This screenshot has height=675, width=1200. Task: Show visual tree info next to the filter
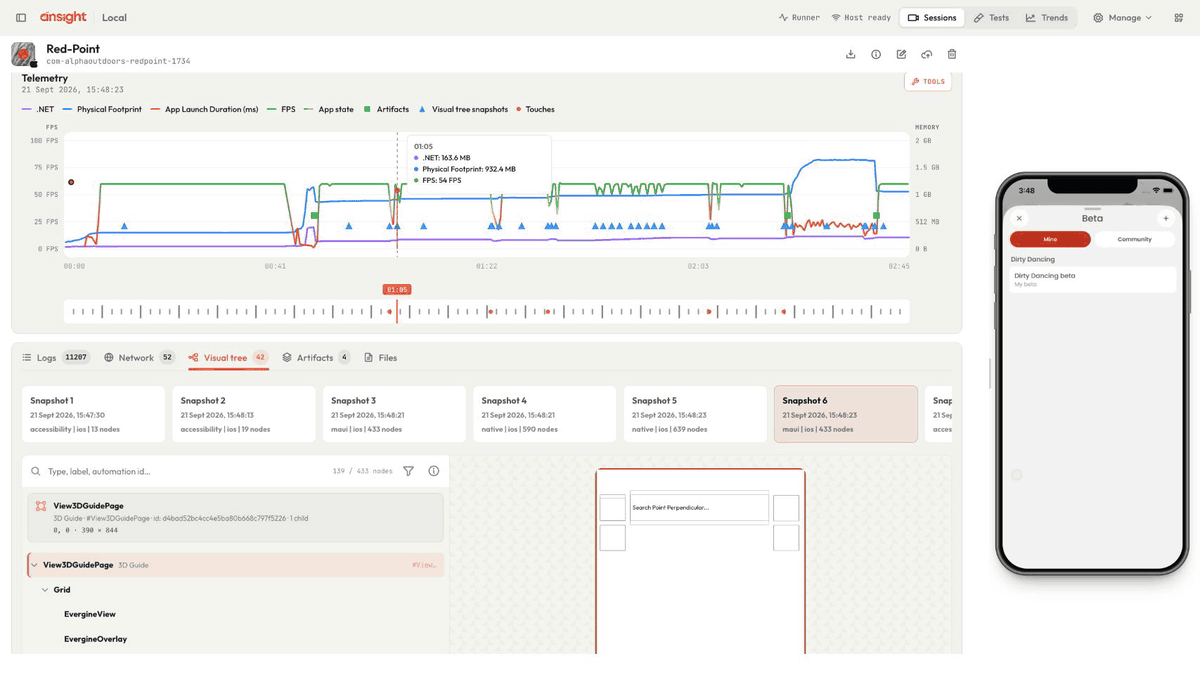pyautogui.click(x=434, y=471)
